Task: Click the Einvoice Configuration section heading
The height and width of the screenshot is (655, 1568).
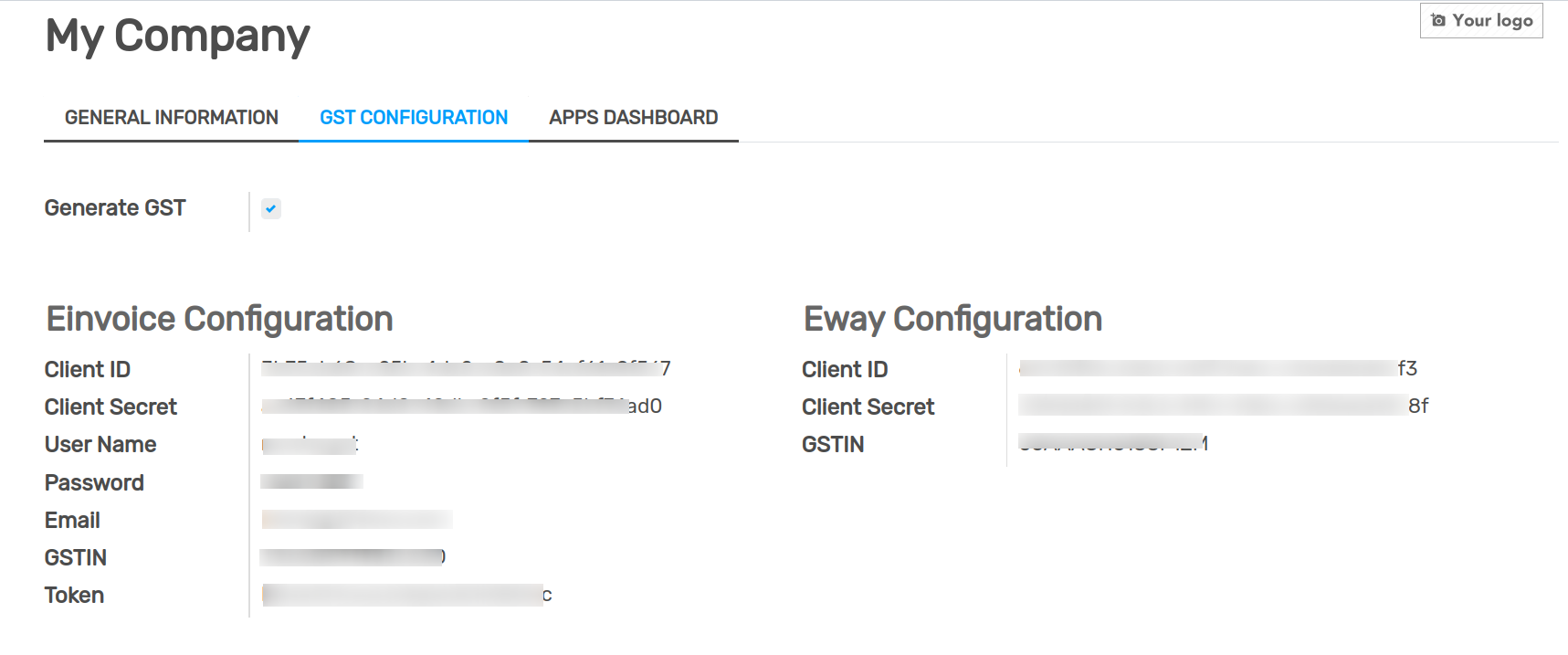Action: [219, 319]
